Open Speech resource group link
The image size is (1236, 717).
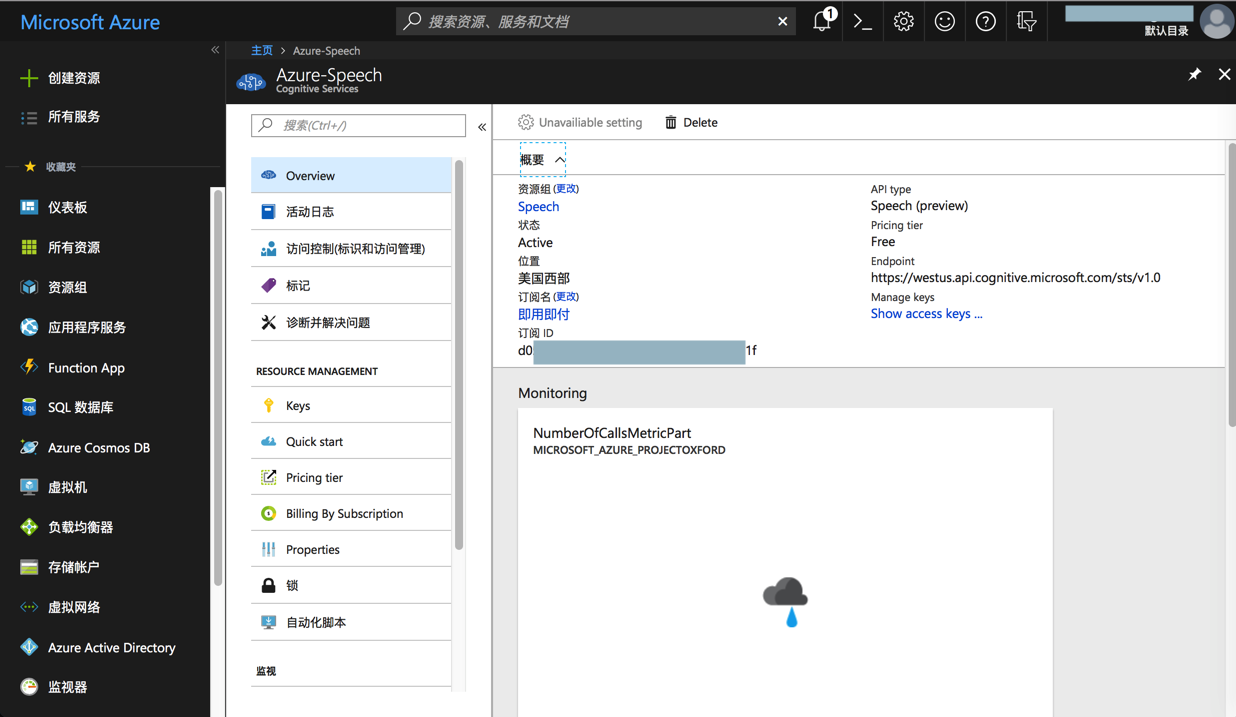(538, 206)
